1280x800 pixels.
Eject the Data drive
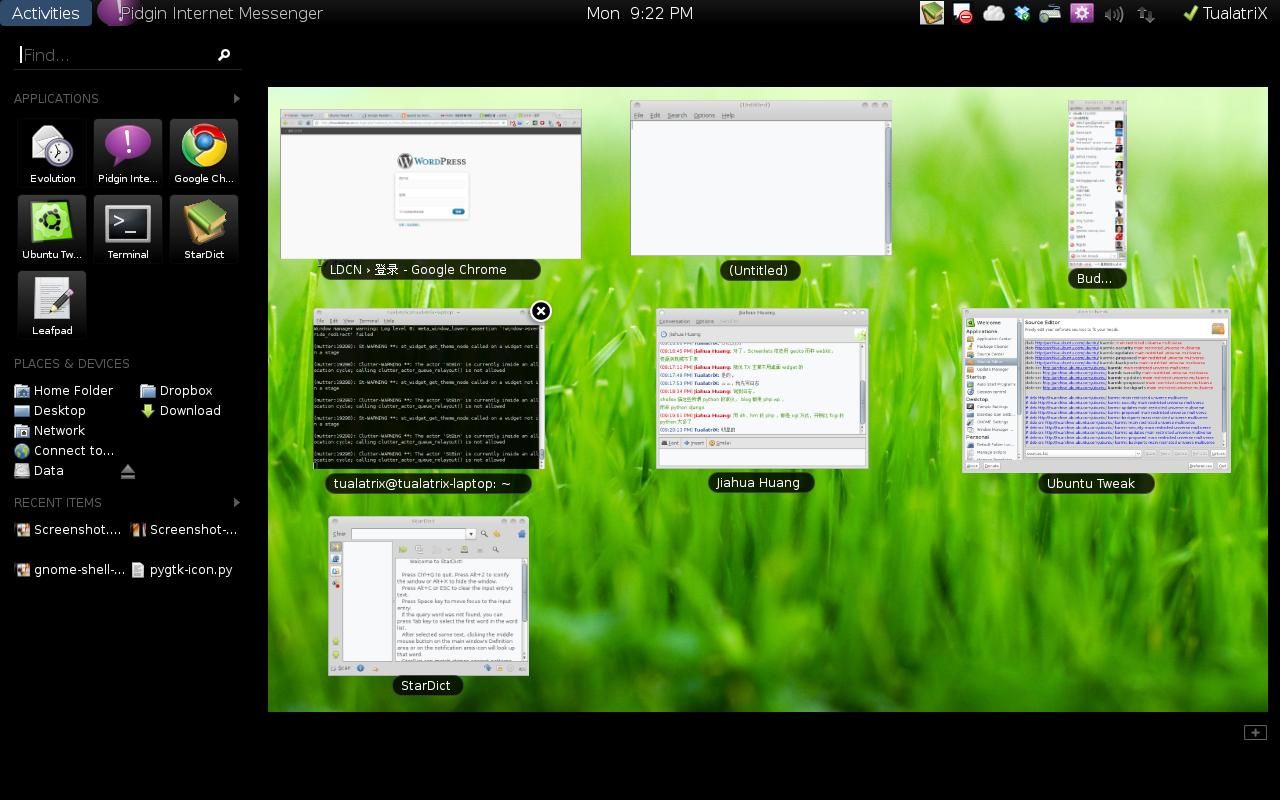[x=128, y=471]
